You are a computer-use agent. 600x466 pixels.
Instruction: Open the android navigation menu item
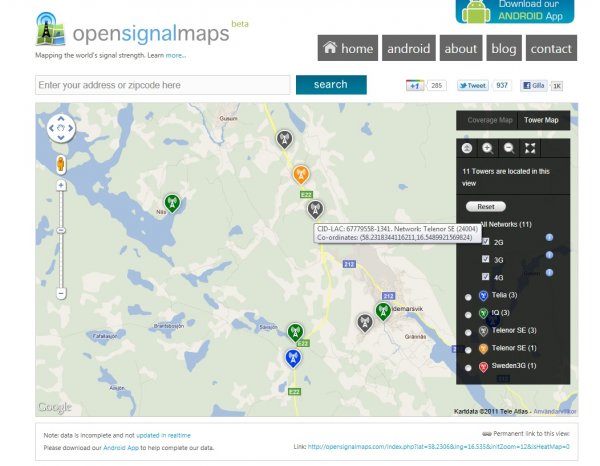click(408, 48)
